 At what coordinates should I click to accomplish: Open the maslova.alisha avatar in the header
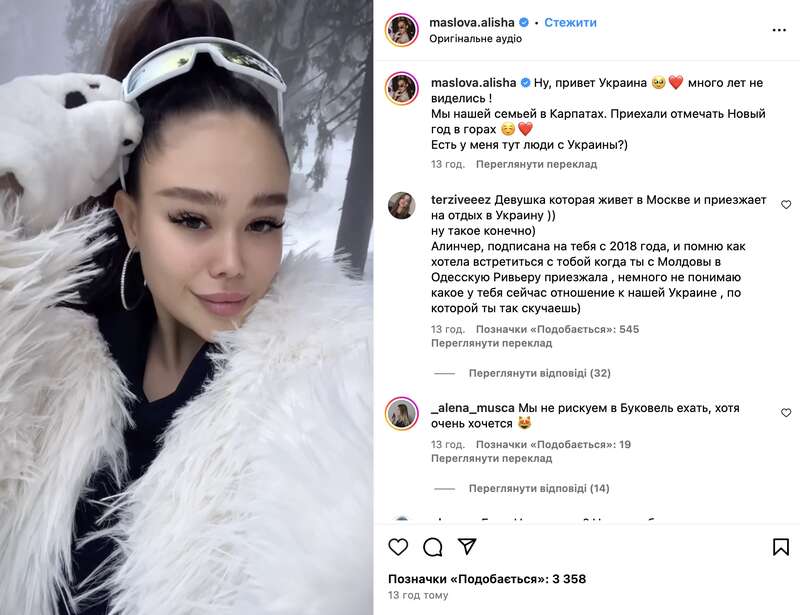click(402, 30)
